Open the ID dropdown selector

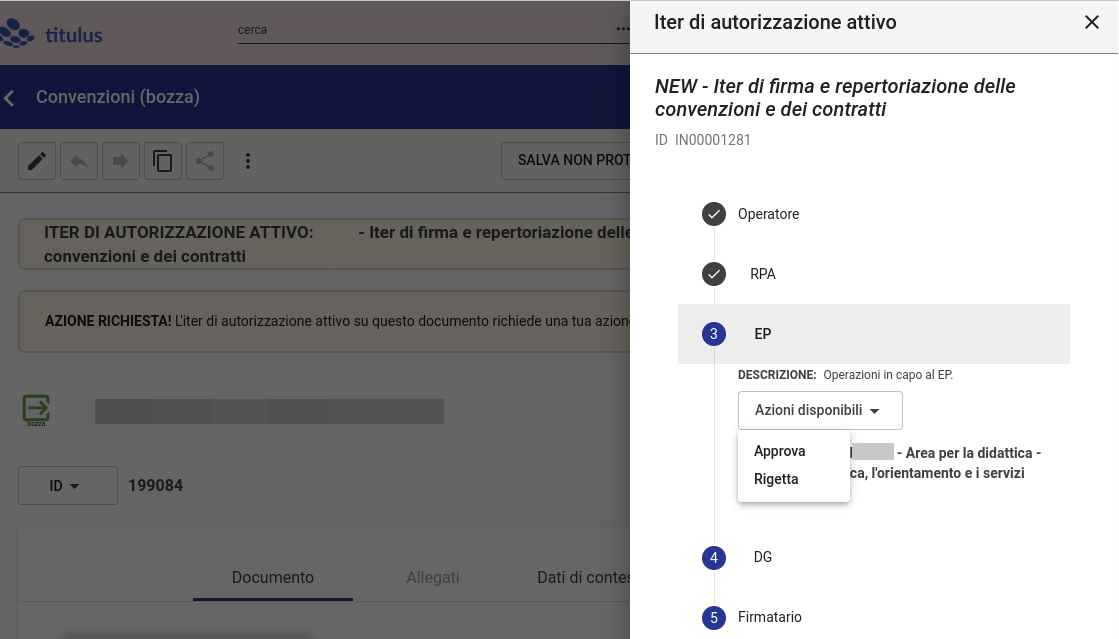[x=67, y=486]
